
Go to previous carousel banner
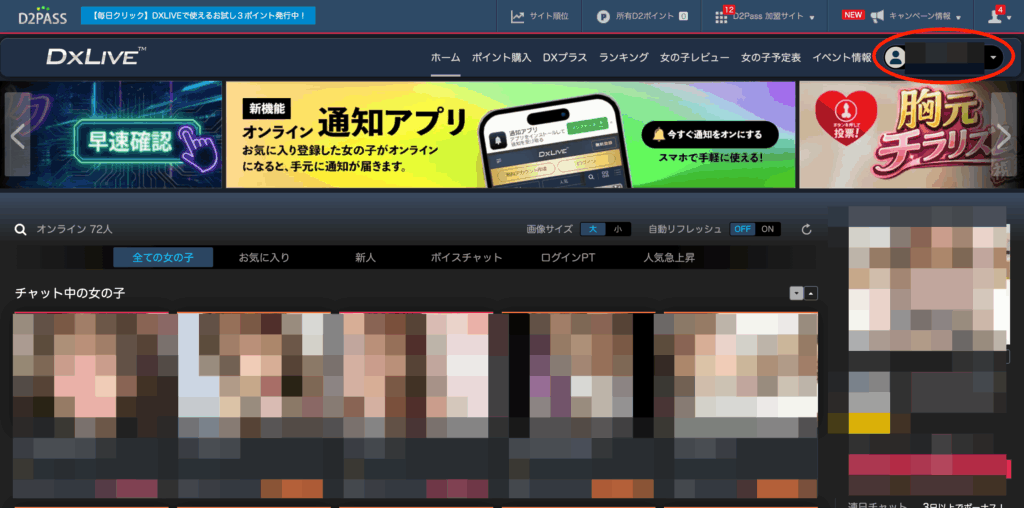(x=18, y=135)
